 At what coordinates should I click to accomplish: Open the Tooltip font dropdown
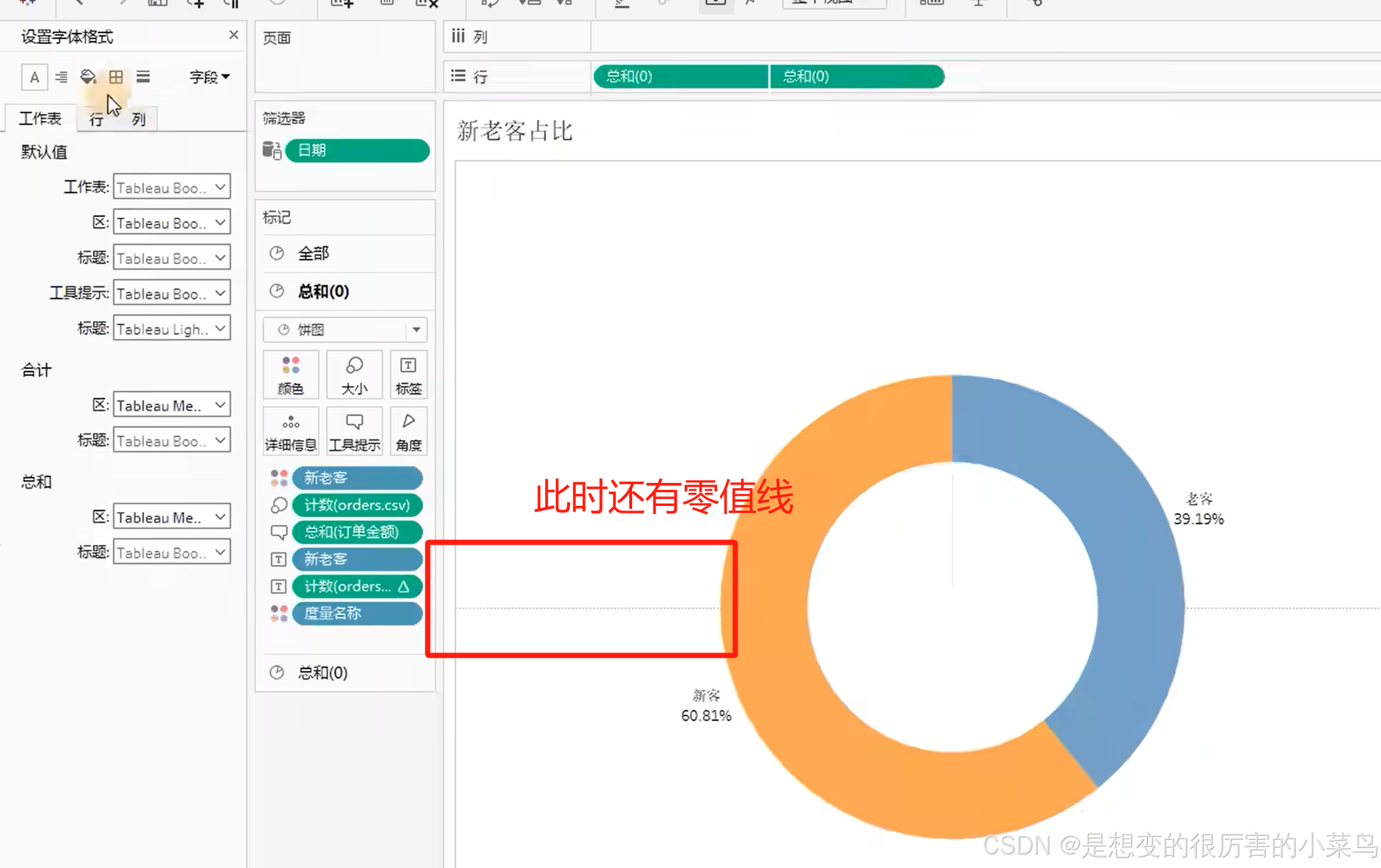pos(171,293)
